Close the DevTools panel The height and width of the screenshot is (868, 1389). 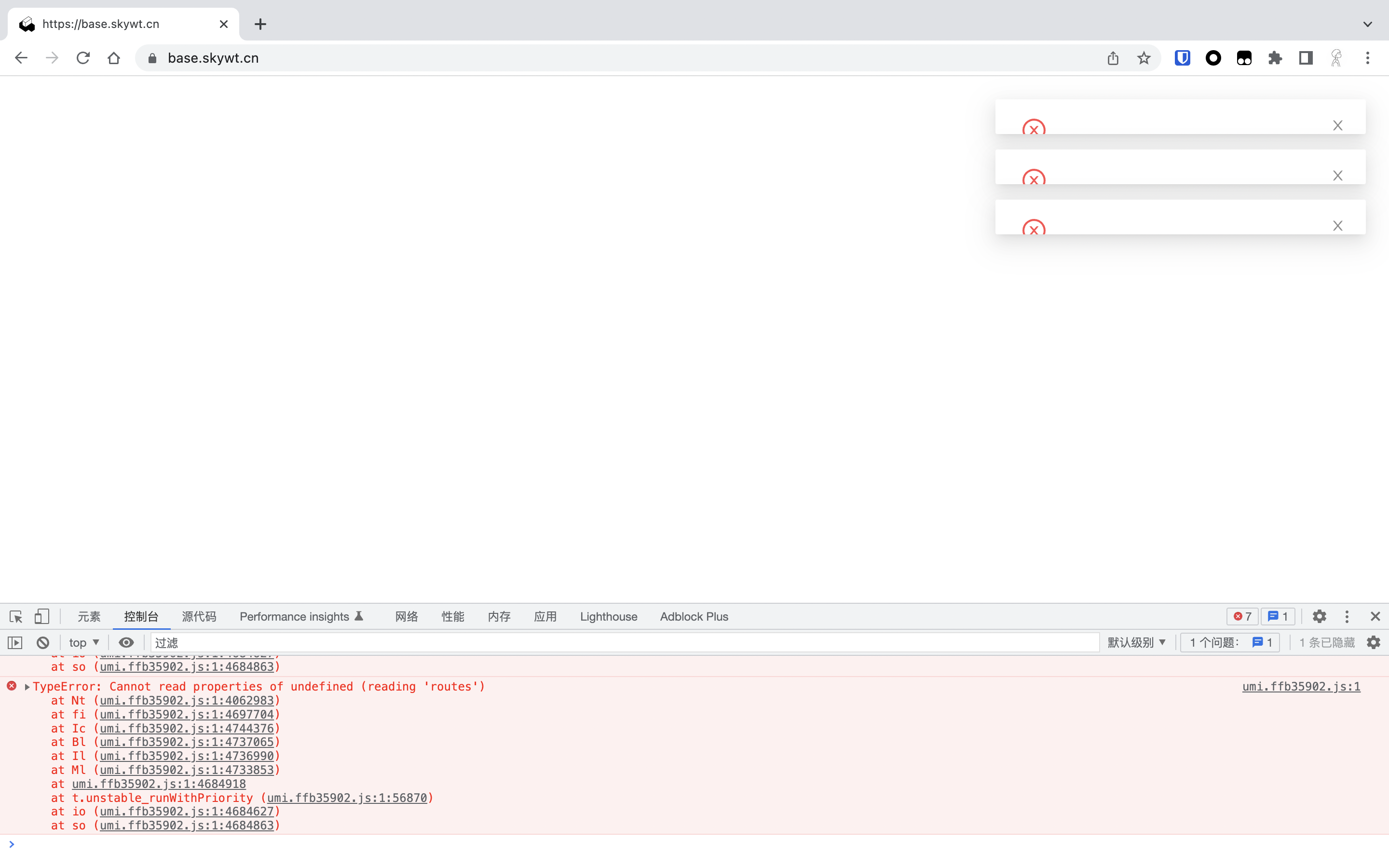[x=1375, y=617]
